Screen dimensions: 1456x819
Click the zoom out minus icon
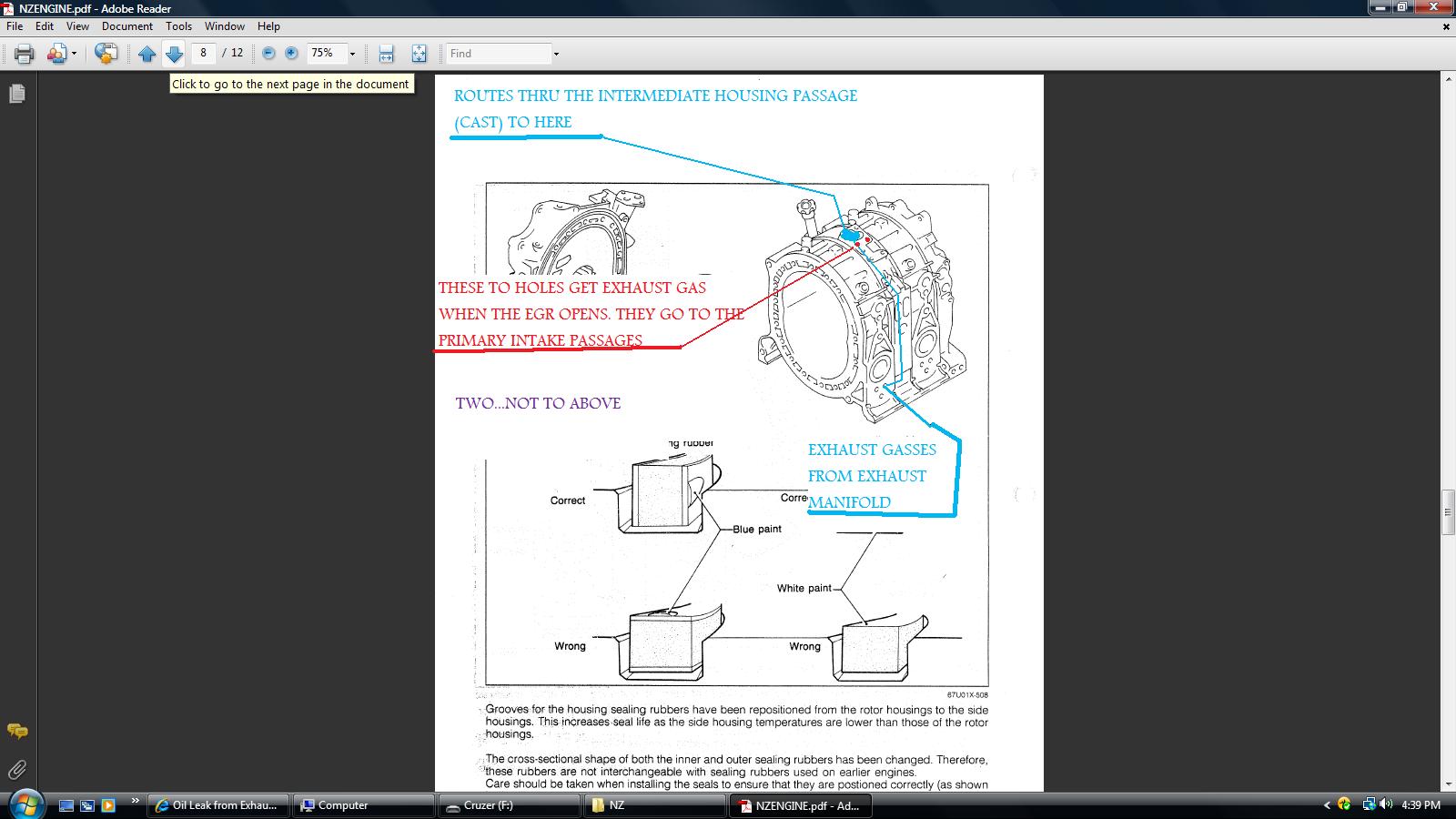click(268, 54)
